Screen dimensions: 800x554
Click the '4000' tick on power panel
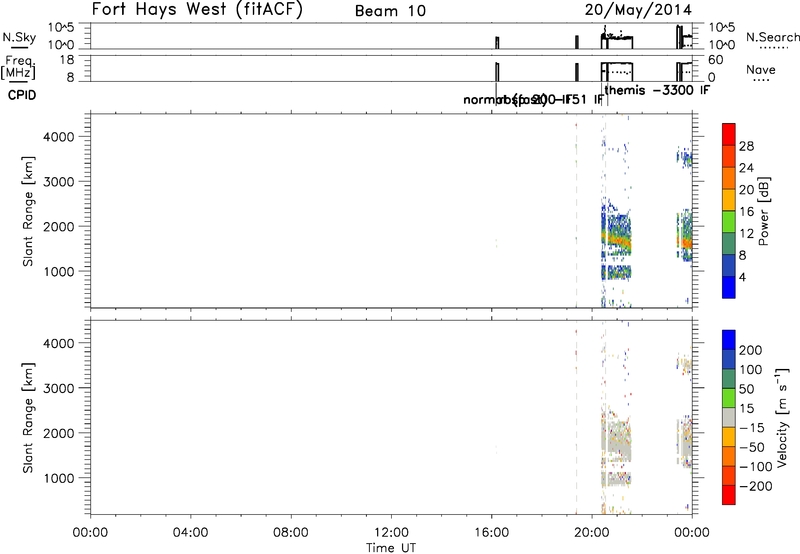tap(59, 137)
